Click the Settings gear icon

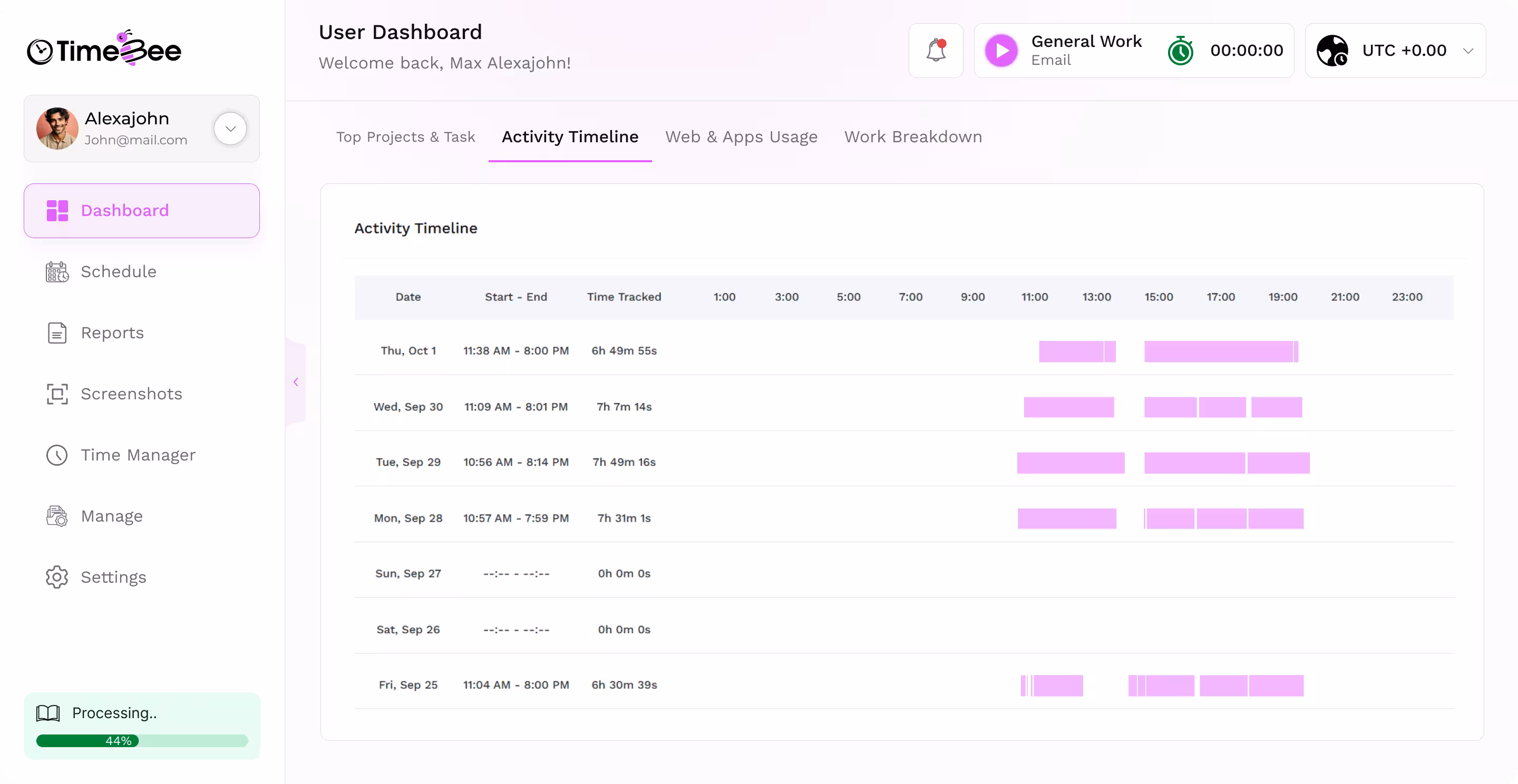(57, 578)
